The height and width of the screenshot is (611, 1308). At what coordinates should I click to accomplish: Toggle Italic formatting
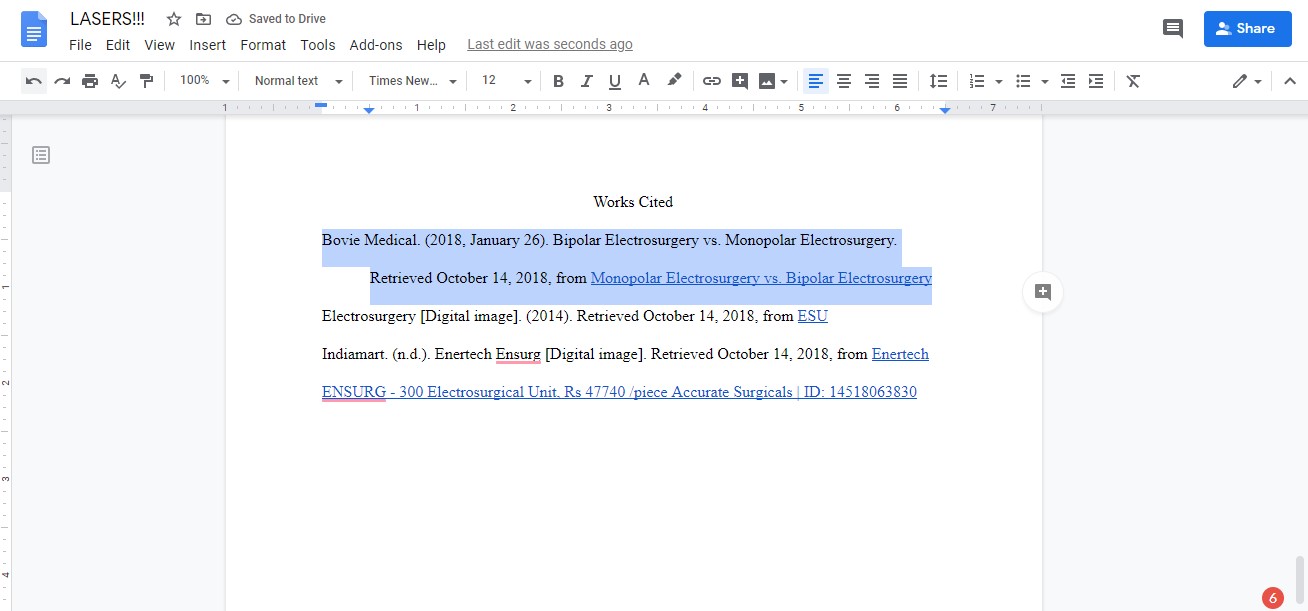tap(586, 81)
